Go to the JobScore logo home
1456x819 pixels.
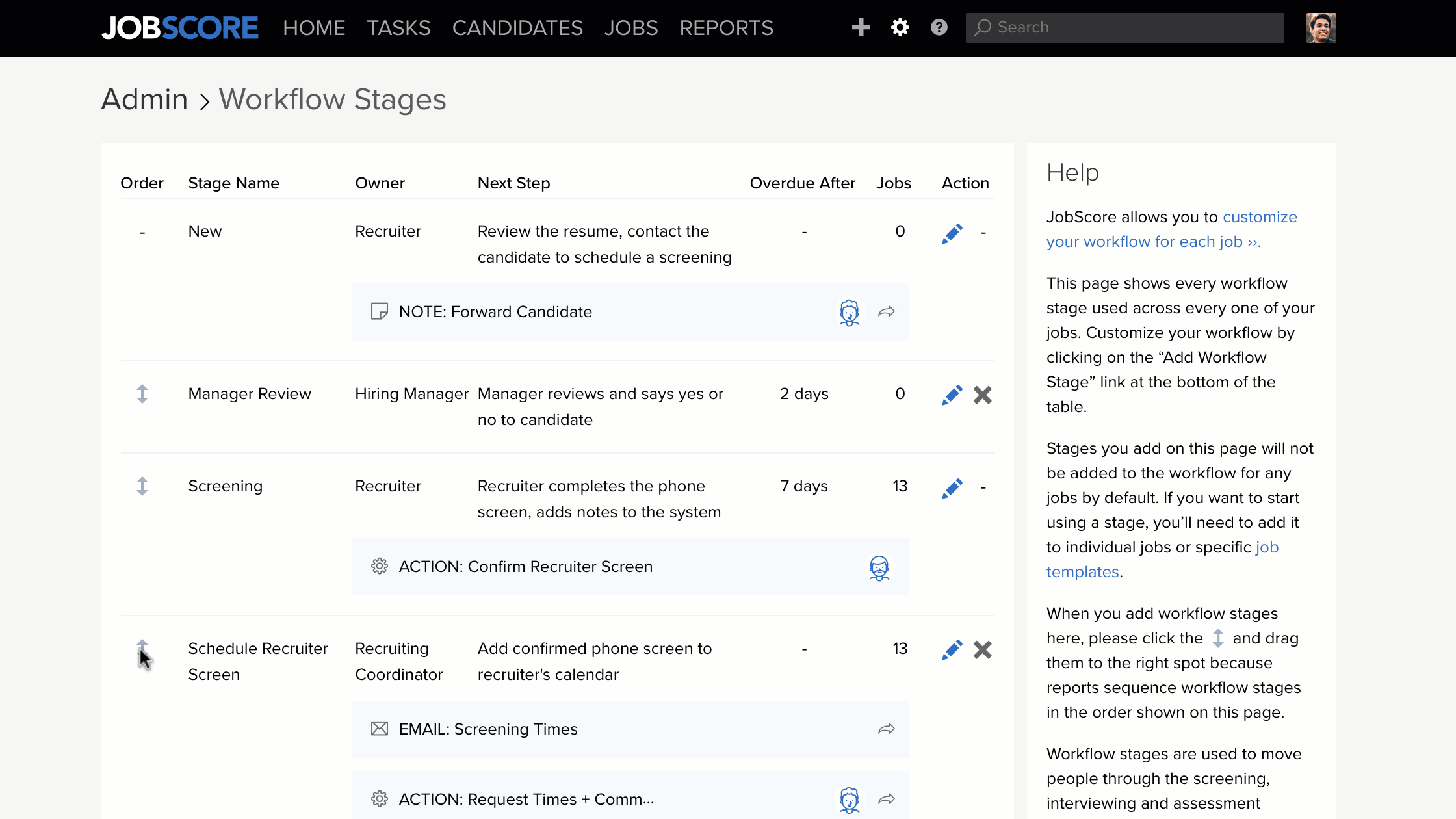pyautogui.click(x=180, y=28)
